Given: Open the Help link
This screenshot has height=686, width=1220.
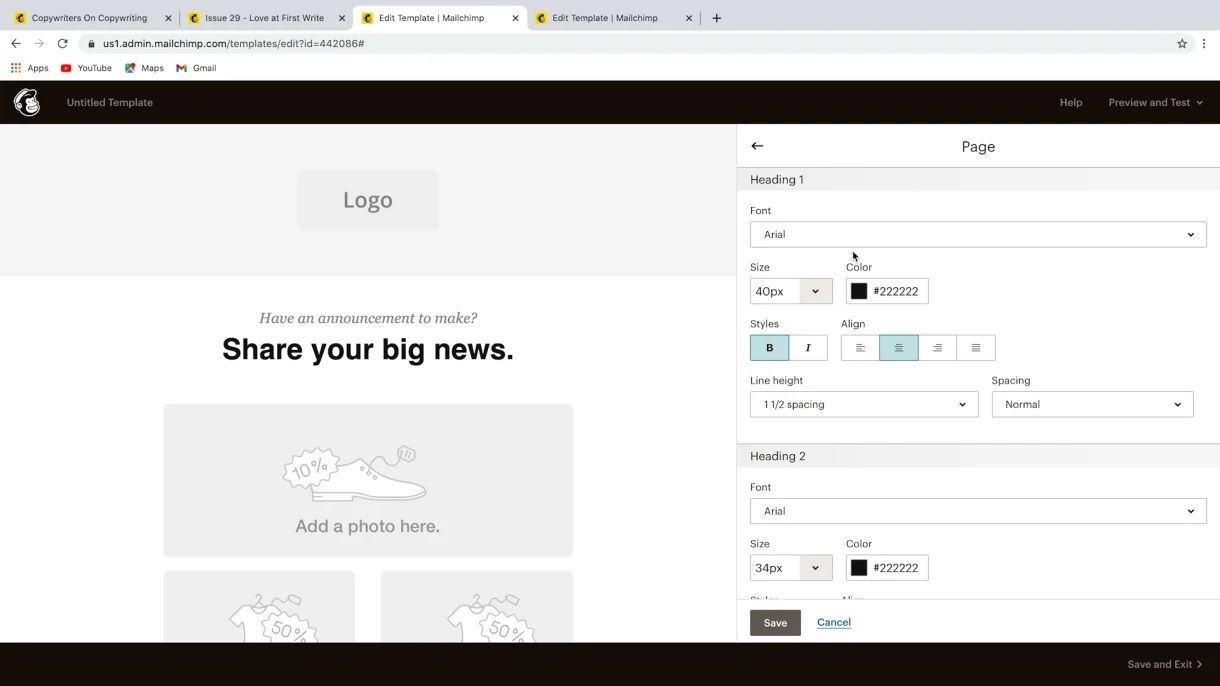Looking at the screenshot, I should coord(1071,102).
